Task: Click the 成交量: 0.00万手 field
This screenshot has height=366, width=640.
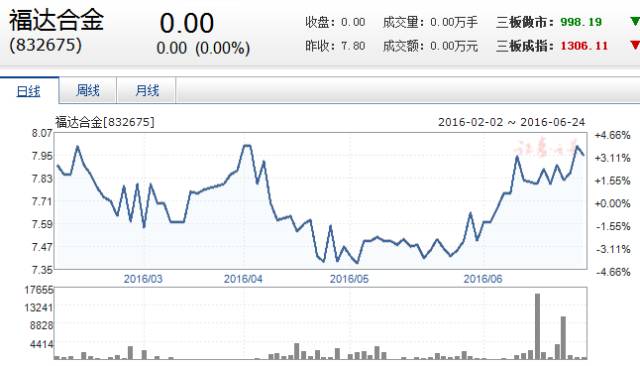Action: pyautogui.click(x=430, y=22)
